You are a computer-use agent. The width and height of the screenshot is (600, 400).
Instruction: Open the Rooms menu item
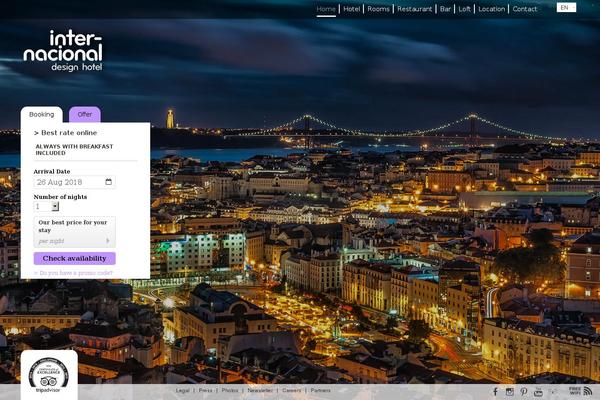[x=378, y=9]
